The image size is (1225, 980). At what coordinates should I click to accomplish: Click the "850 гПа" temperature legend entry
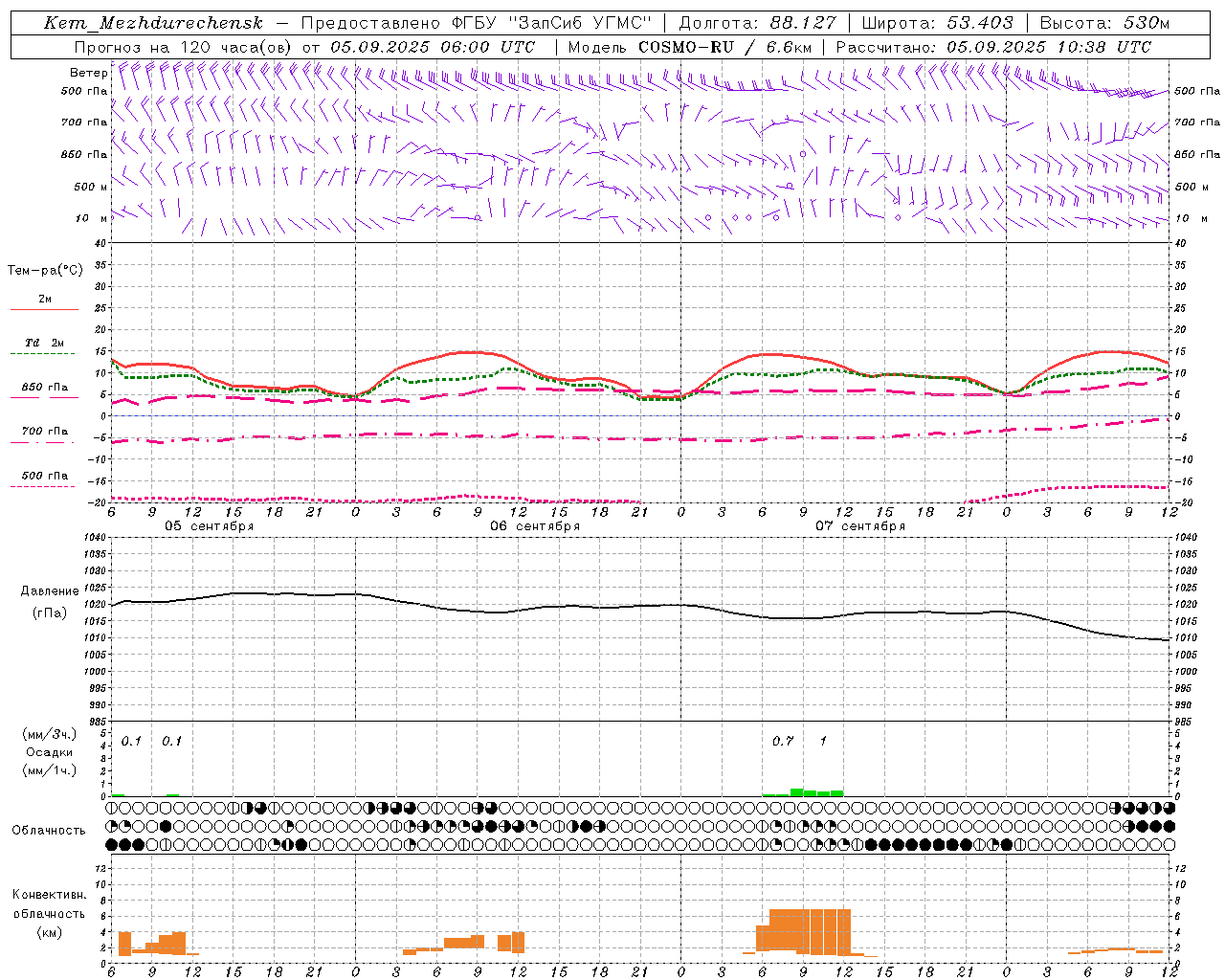point(44,388)
